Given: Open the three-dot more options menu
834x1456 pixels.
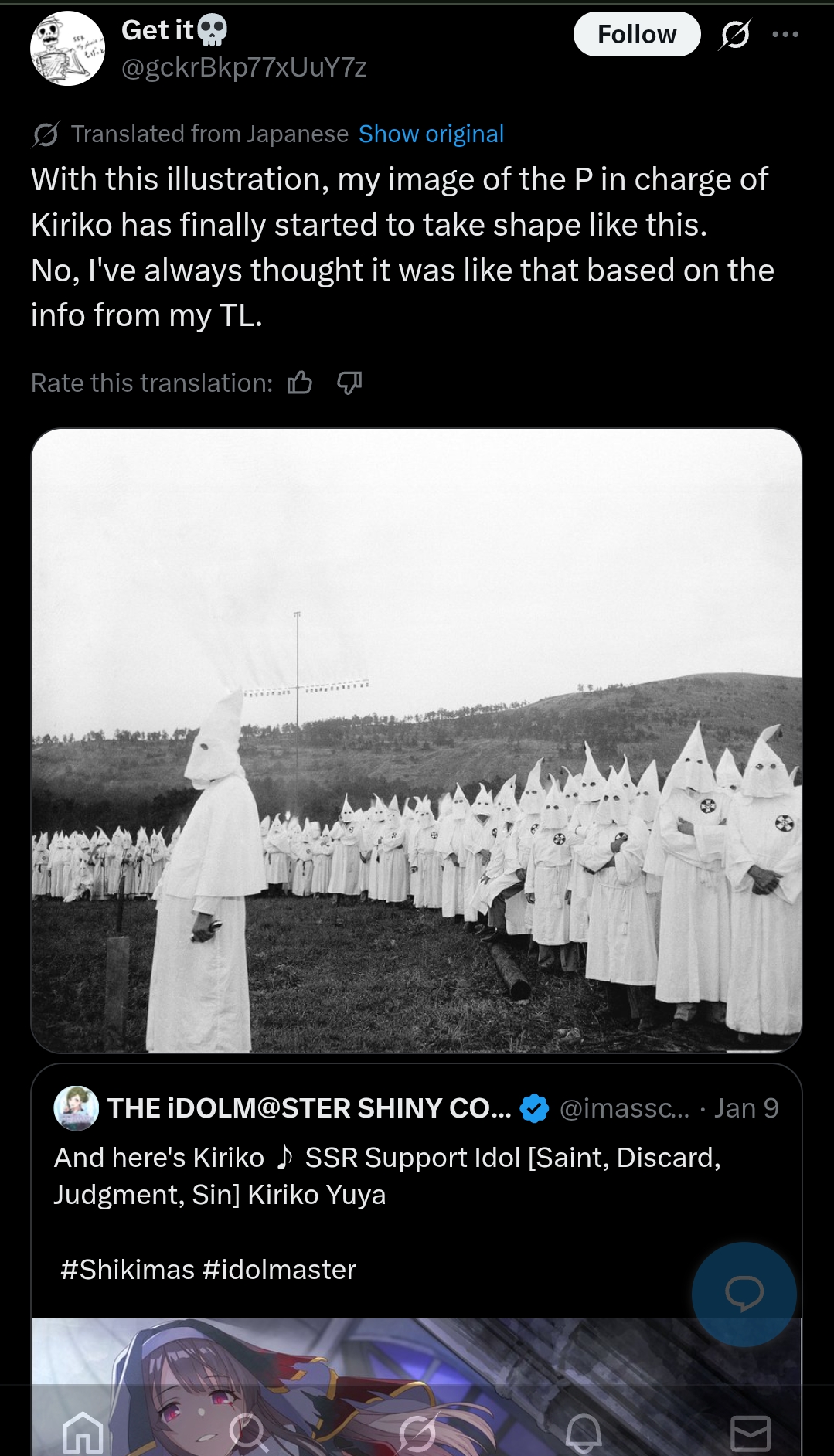Looking at the screenshot, I should pyautogui.click(x=785, y=34).
